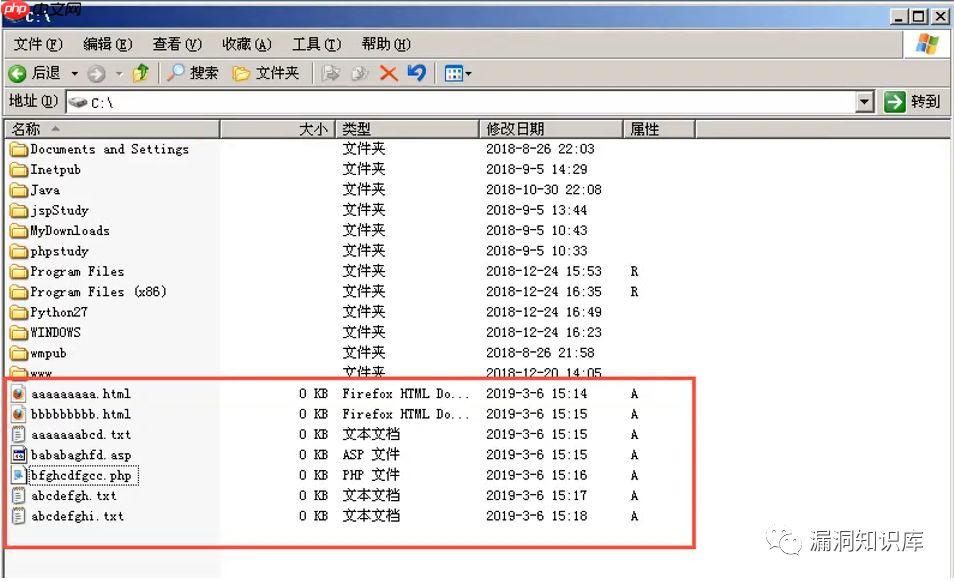Image resolution: width=954 pixels, height=582 pixels.
Task: Select the abcdefgh.txt file icon
Action: point(19,496)
